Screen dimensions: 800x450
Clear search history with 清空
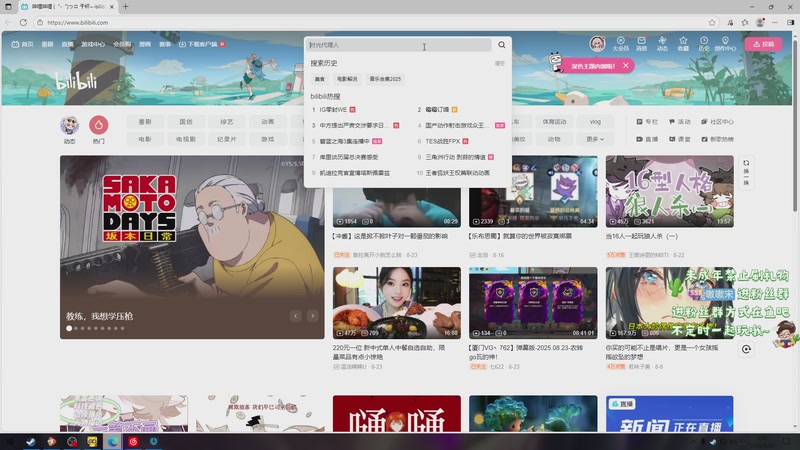coord(499,63)
